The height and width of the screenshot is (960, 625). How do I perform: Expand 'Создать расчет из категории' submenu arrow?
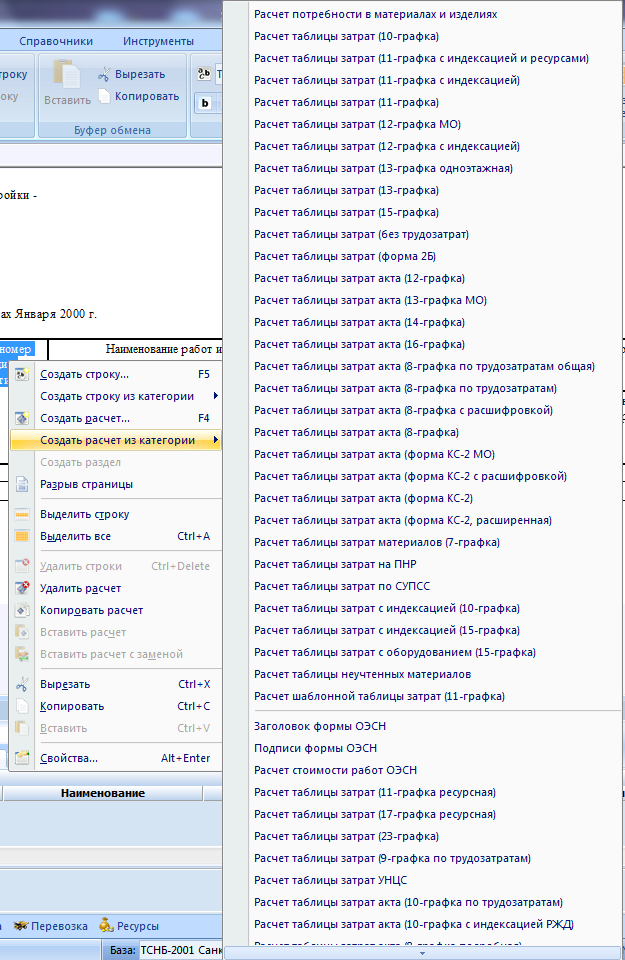215,440
